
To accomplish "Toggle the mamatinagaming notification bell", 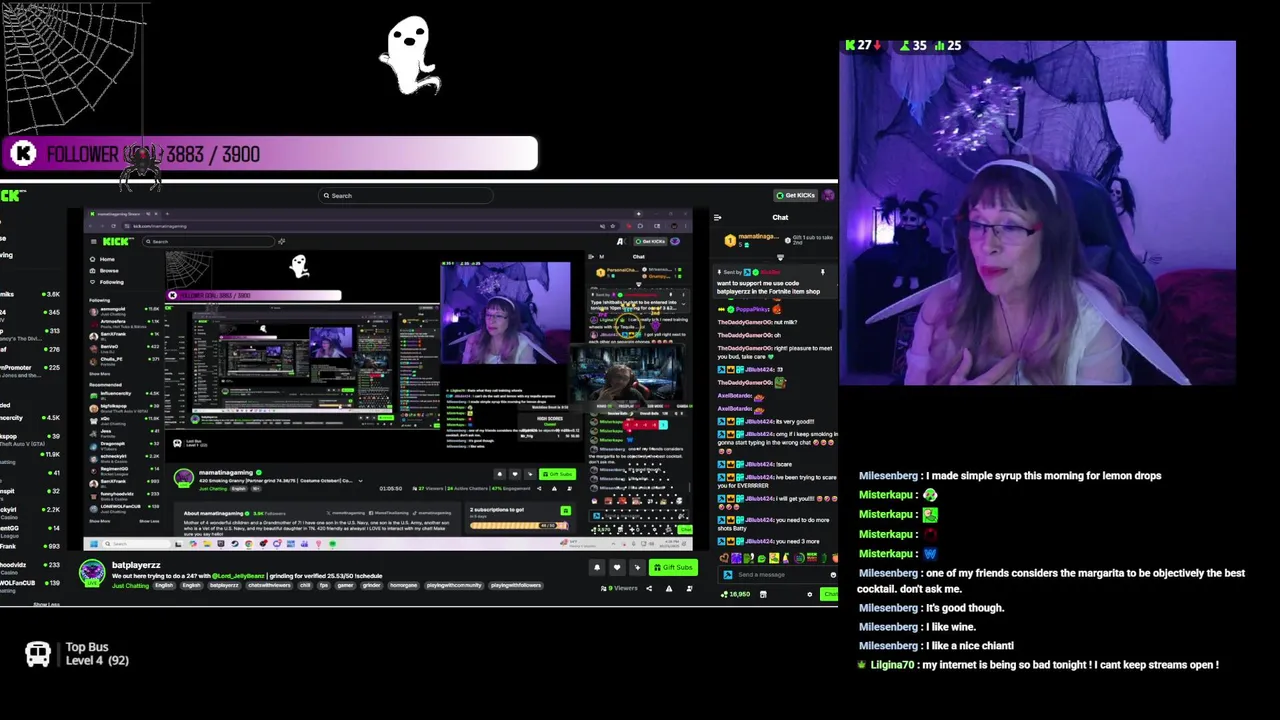I will tap(499, 474).
